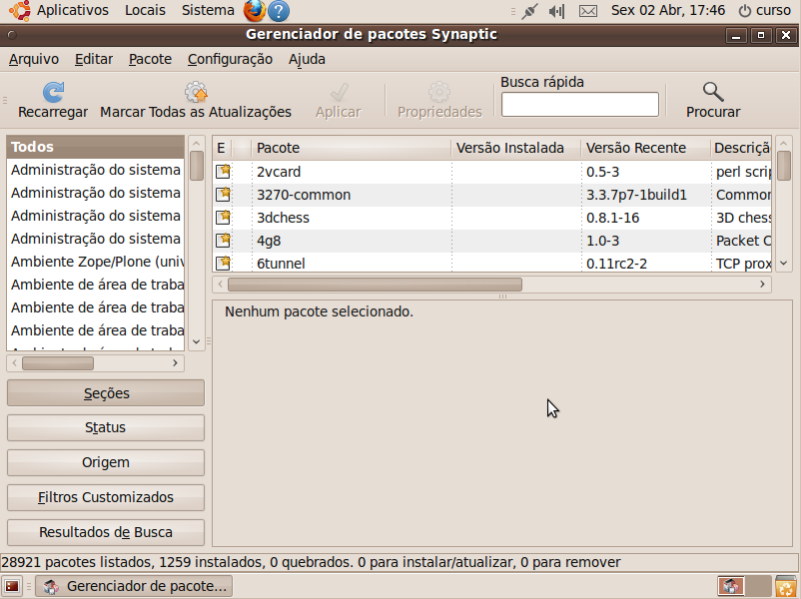
Task: Select the Ambiente Zope/Plone section
Action: [96, 261]
